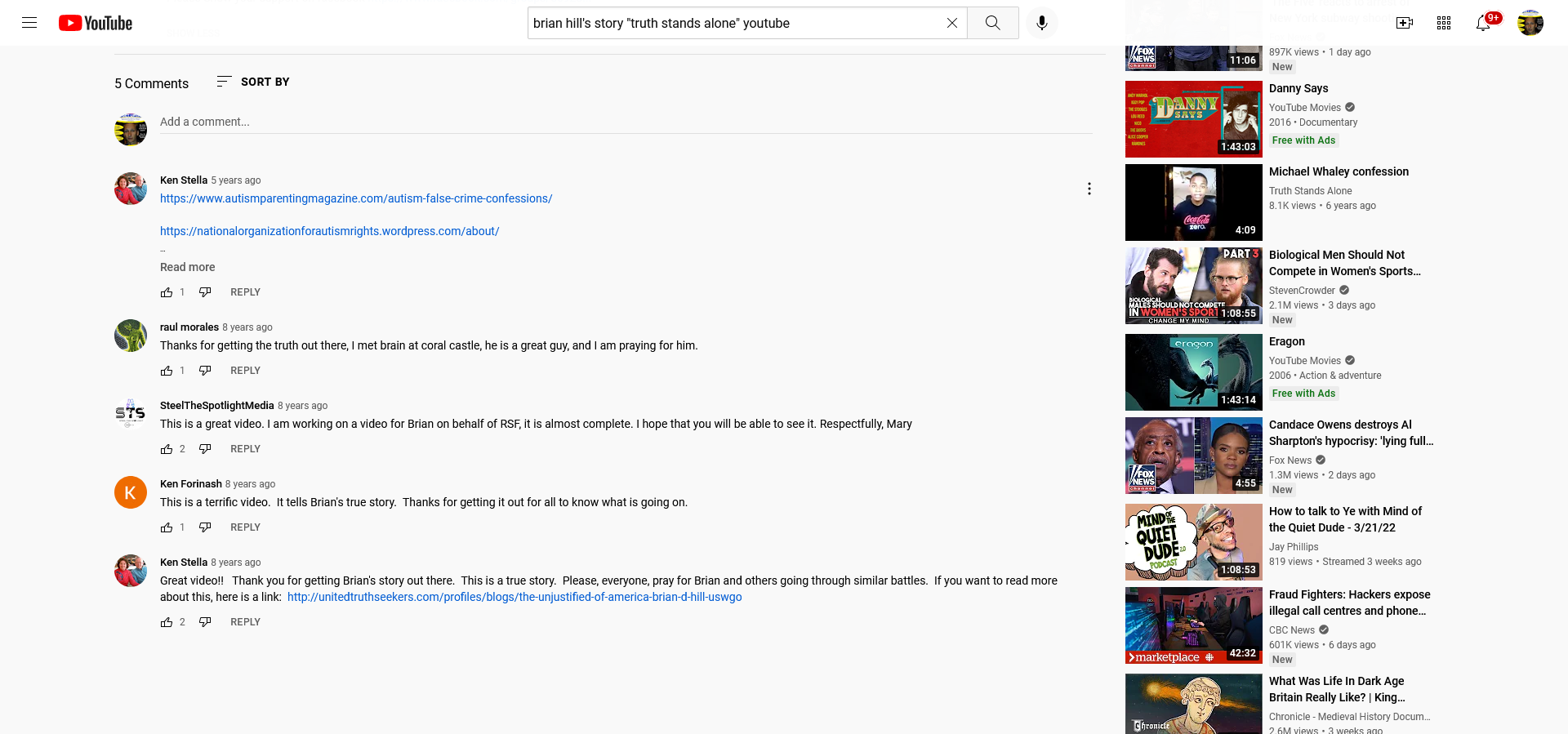Open Sort By comments dropdown
This screenshot has height=734, width=1568.
pos(253,82)
